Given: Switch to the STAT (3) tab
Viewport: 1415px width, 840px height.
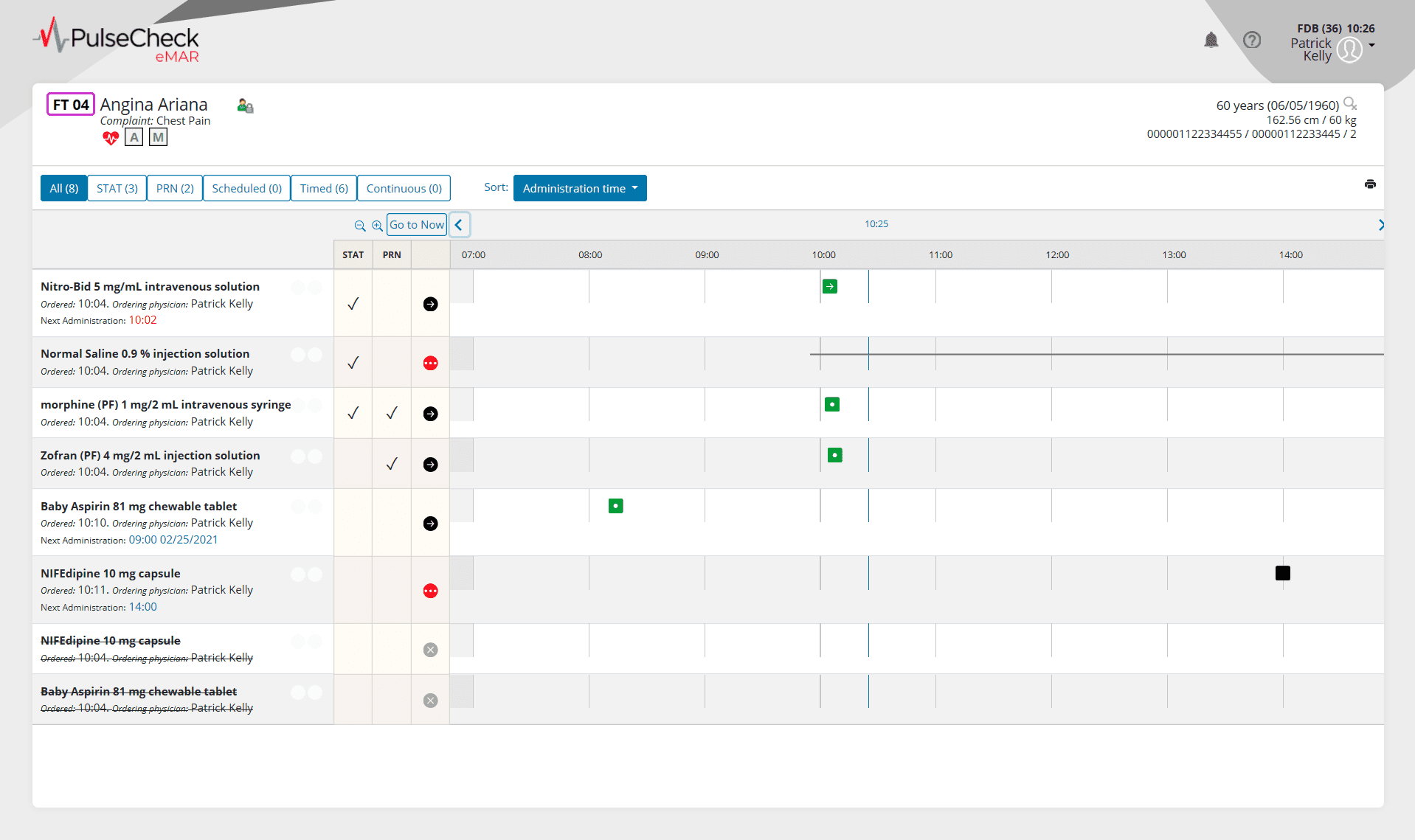Looking at the screenshot, I should coord(117,188).
